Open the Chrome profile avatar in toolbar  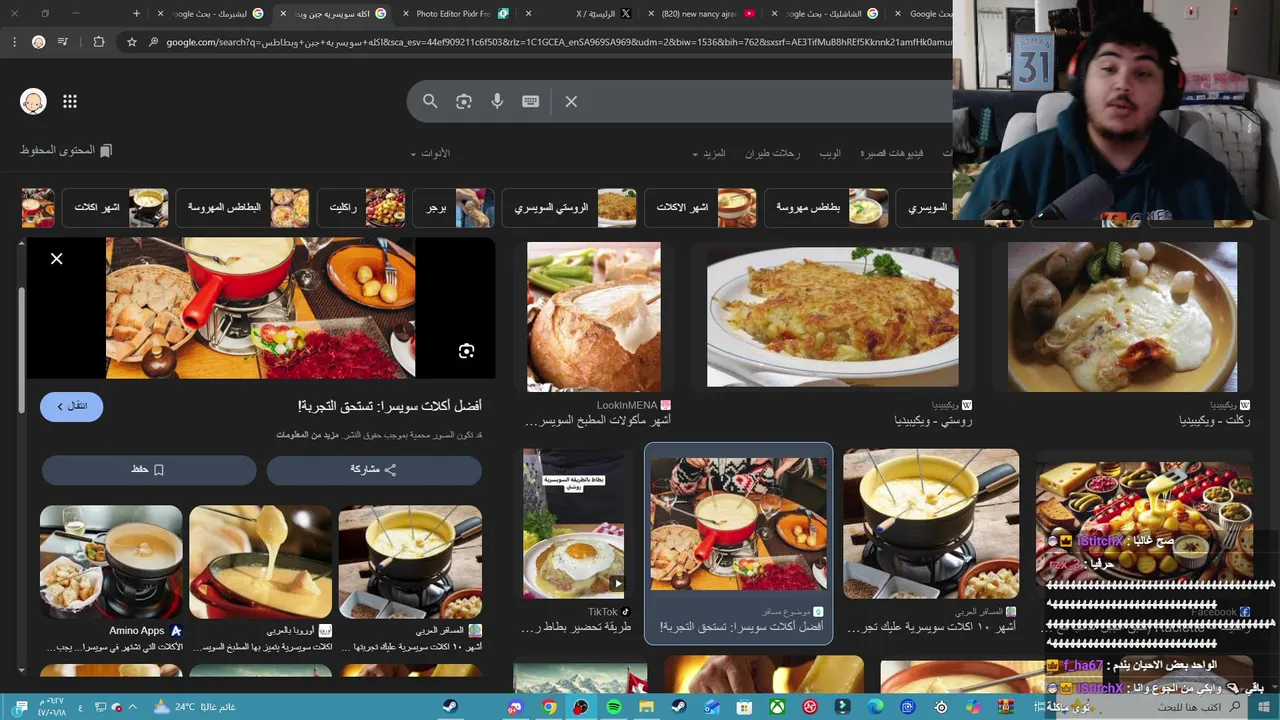(x=38, y=42)
